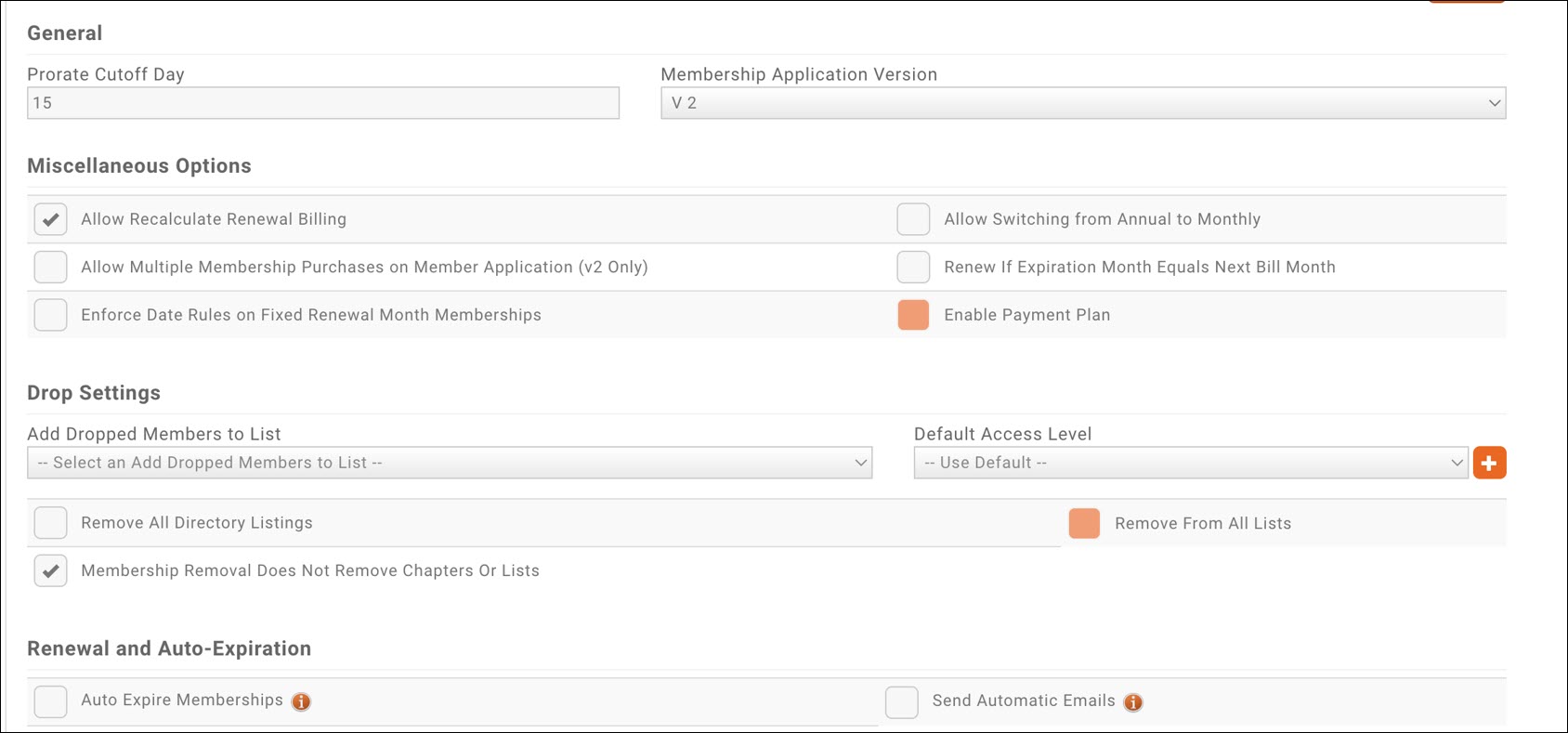Open the Membership Application Version dropdown
This screenshot has width=1568, height=733.
1082,103
